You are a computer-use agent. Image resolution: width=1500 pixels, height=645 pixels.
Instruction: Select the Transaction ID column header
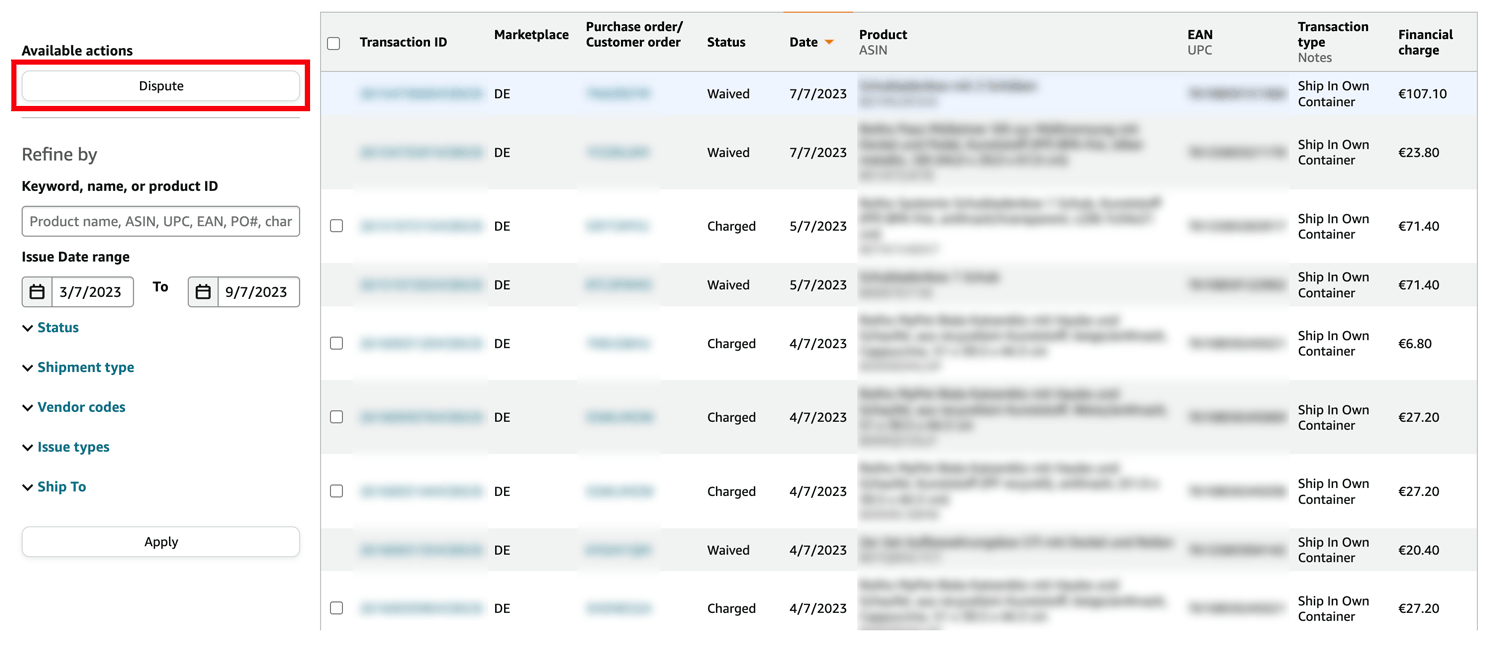[403, 42]
